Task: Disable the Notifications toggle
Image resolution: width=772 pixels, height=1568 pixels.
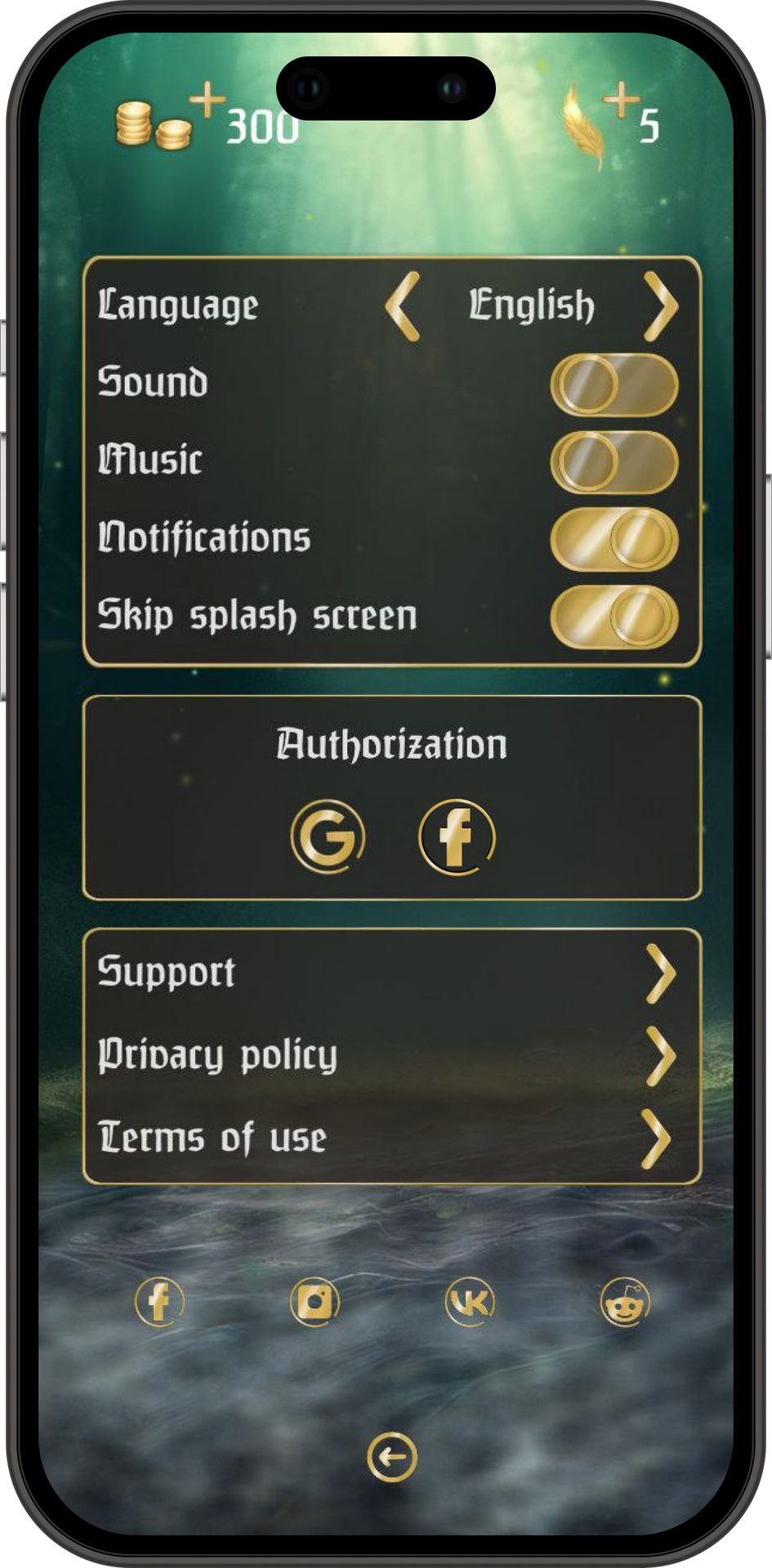Action: tap(614, 539)
